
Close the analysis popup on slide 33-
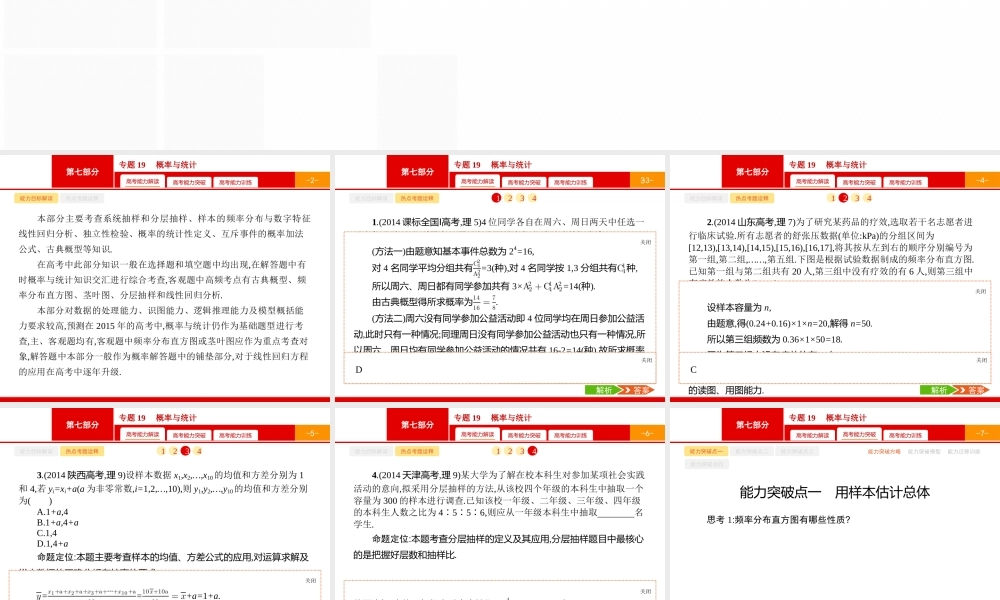[x=646, y=242]
